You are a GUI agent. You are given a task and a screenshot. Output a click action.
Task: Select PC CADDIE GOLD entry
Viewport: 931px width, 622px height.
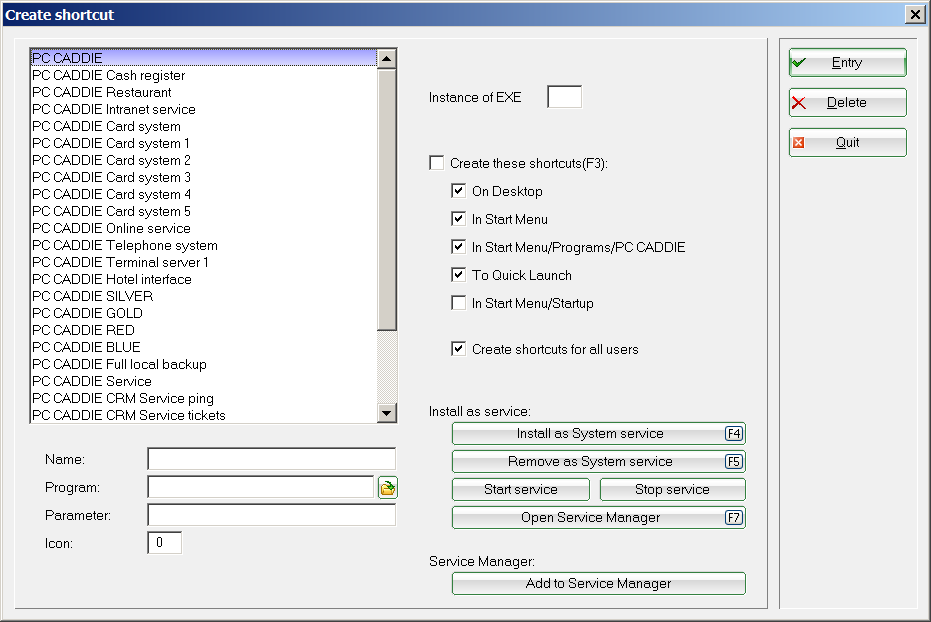coord(204,313)
